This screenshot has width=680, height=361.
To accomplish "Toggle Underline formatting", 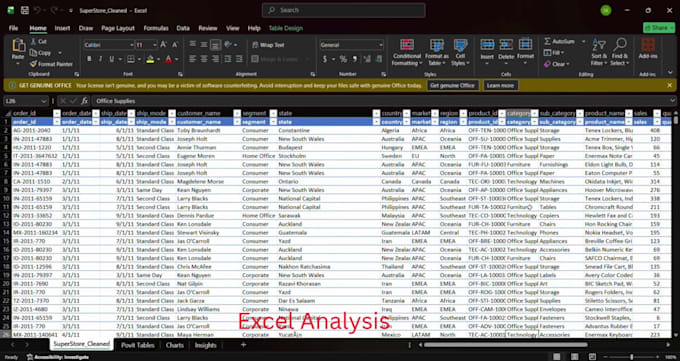I will click(x=111, y=59).
